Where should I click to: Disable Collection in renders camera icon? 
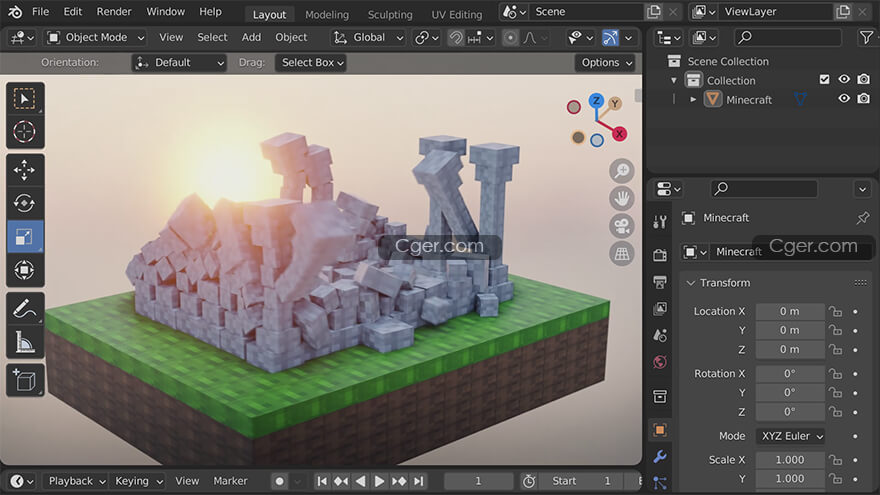pos(863,80)
